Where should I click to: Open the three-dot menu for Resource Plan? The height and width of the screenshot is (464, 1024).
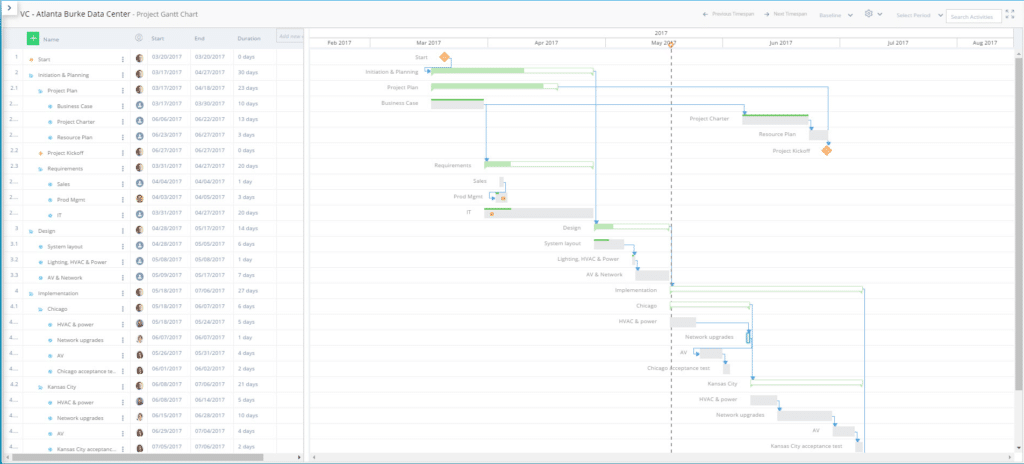click(x=122, y=137)
